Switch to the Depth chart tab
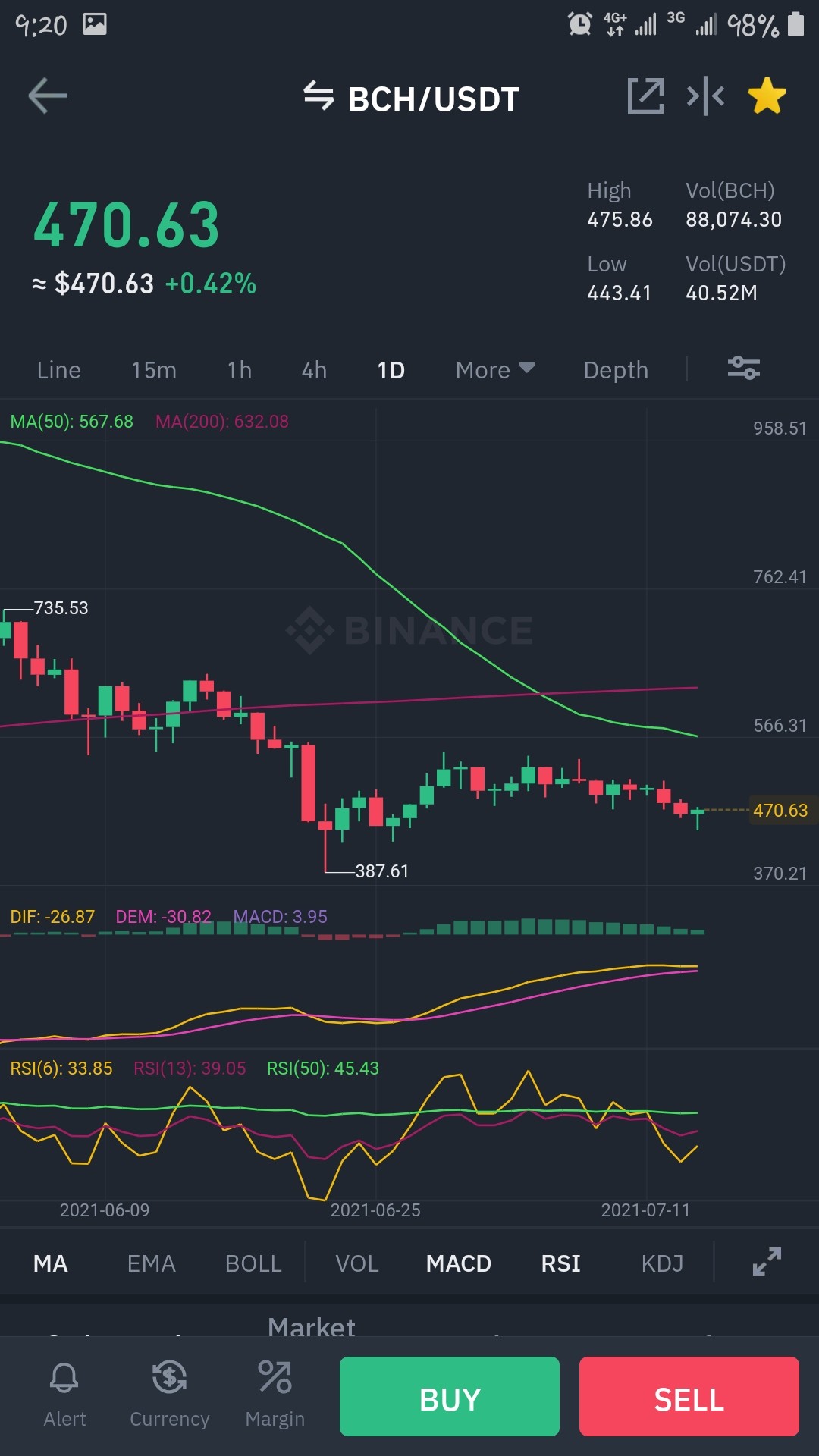Screen dimensions: 819x1456 [x=616, y=370]
